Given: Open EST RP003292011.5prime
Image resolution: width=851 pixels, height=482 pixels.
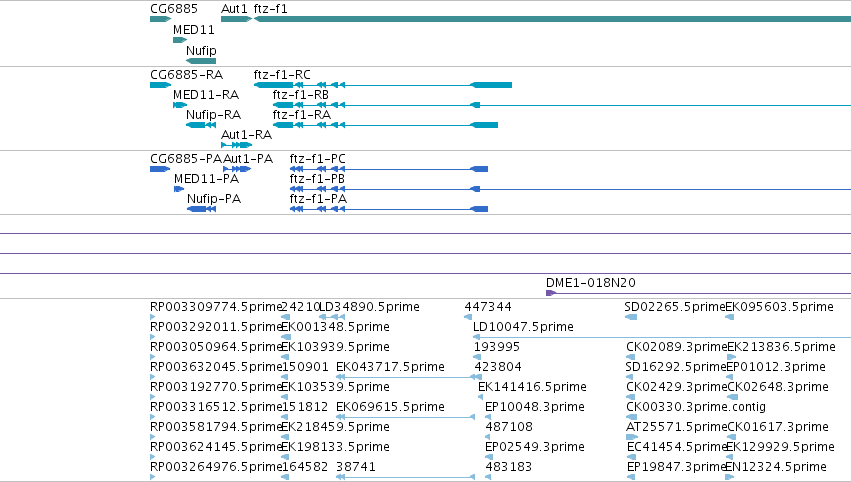Looking at the screenshot, I should [216, 327].
